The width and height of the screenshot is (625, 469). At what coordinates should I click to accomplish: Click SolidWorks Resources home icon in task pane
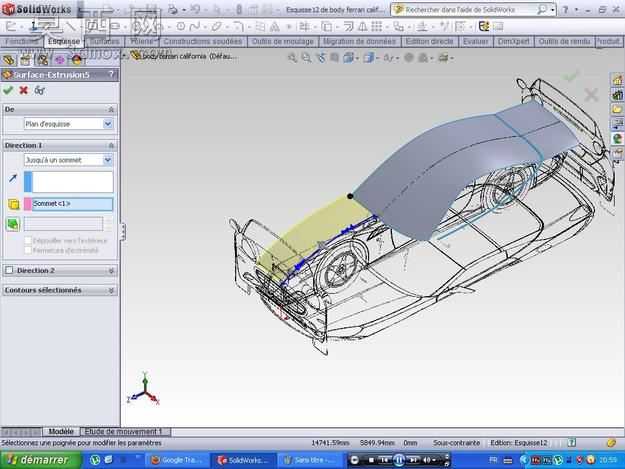coord(617,80)
